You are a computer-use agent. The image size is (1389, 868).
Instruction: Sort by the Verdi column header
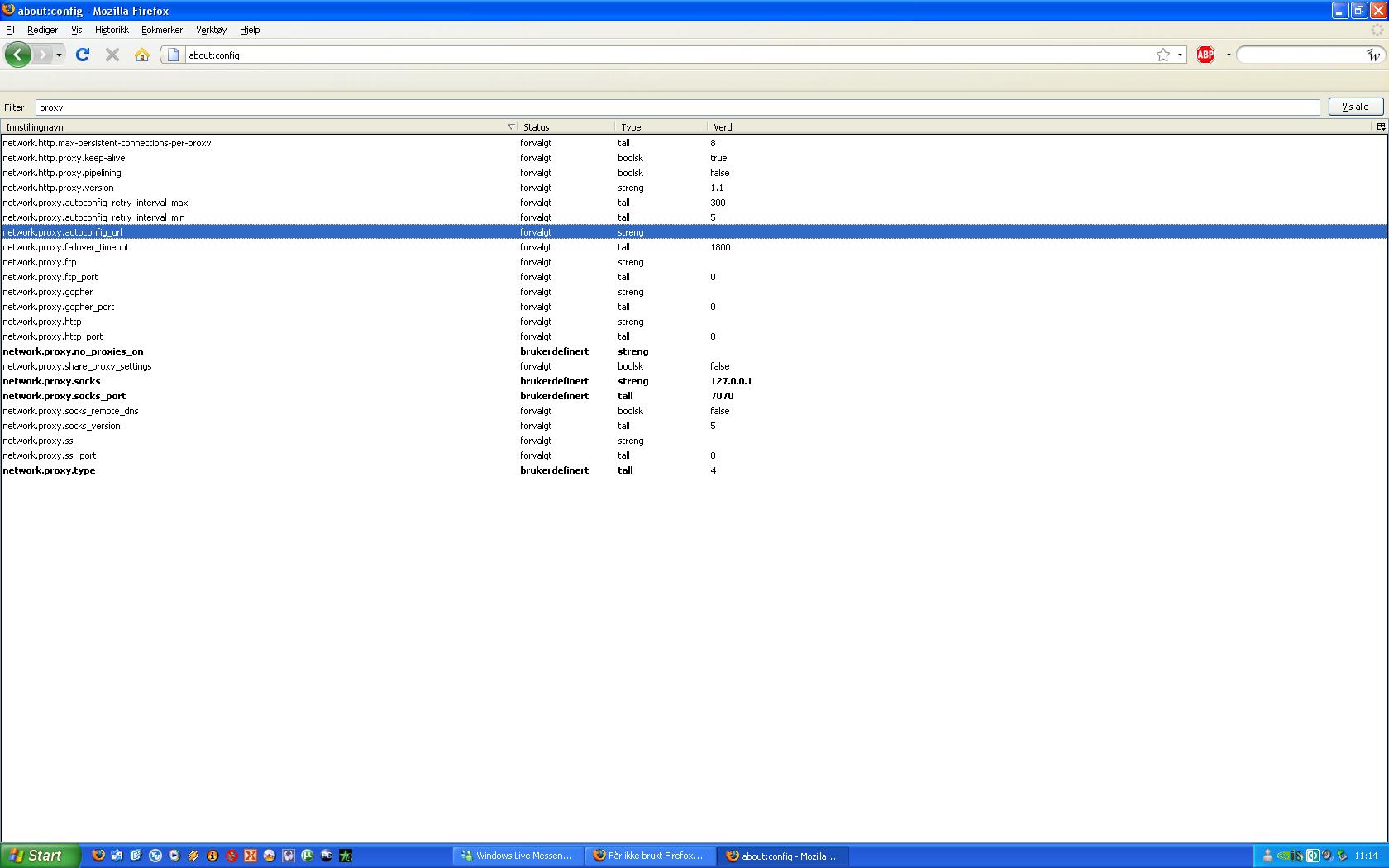coord(1041,126)
